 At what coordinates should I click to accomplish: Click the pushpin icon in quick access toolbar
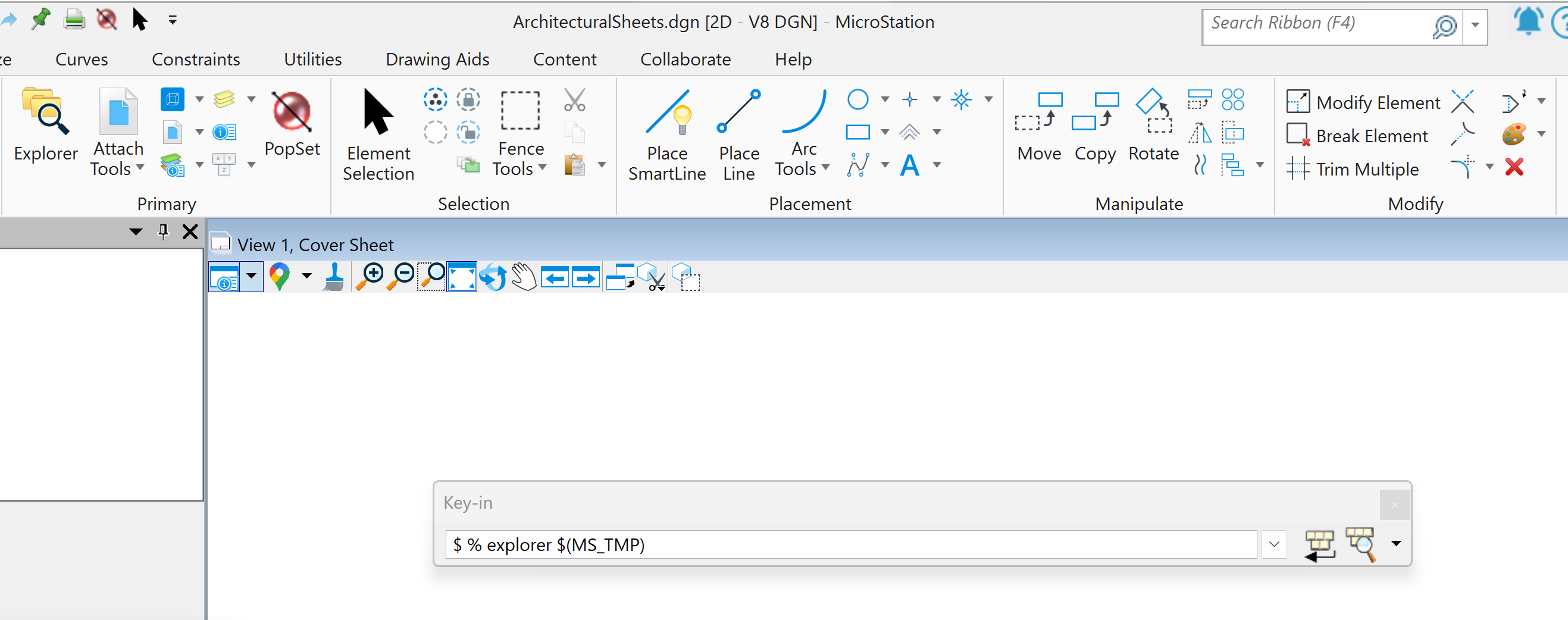[41, 20]
